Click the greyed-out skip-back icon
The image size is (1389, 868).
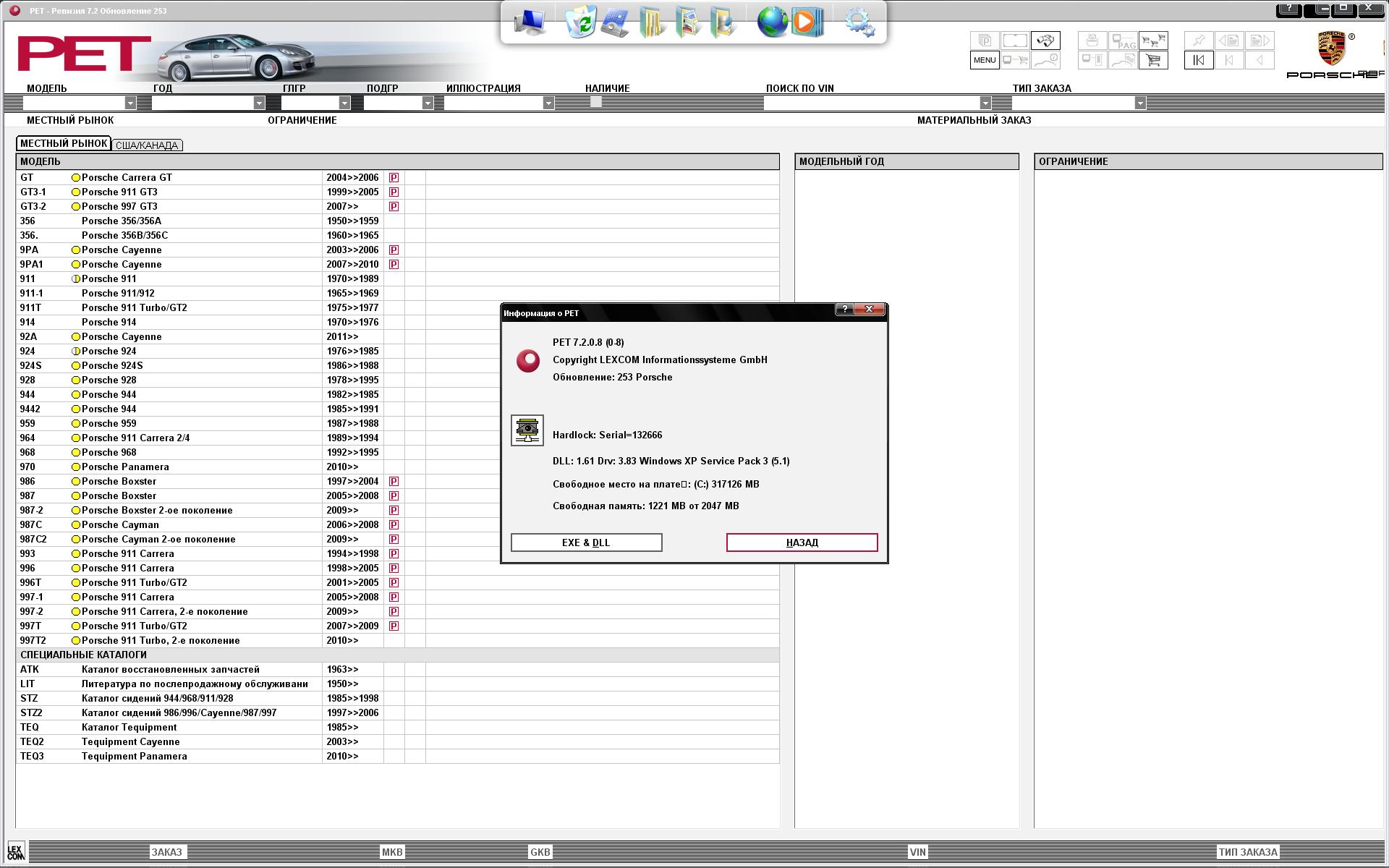point(1229,60)
